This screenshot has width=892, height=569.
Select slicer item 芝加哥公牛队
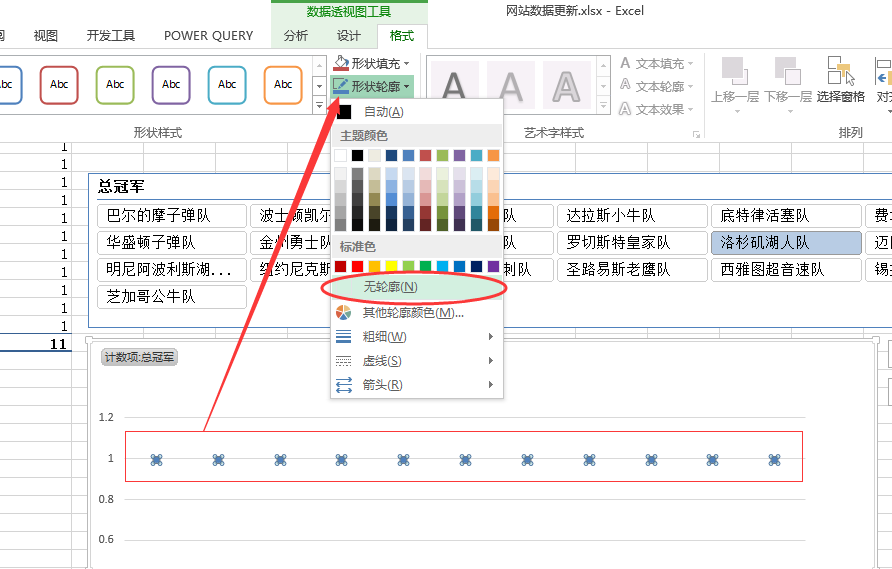(172, 296)
